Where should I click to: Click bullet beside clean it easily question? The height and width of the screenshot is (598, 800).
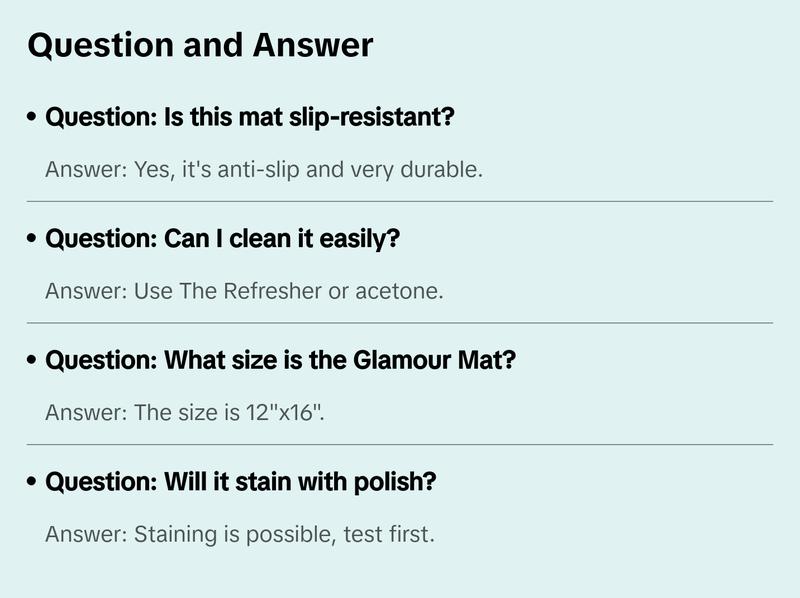pyautogui.click(x=33, y=240)
